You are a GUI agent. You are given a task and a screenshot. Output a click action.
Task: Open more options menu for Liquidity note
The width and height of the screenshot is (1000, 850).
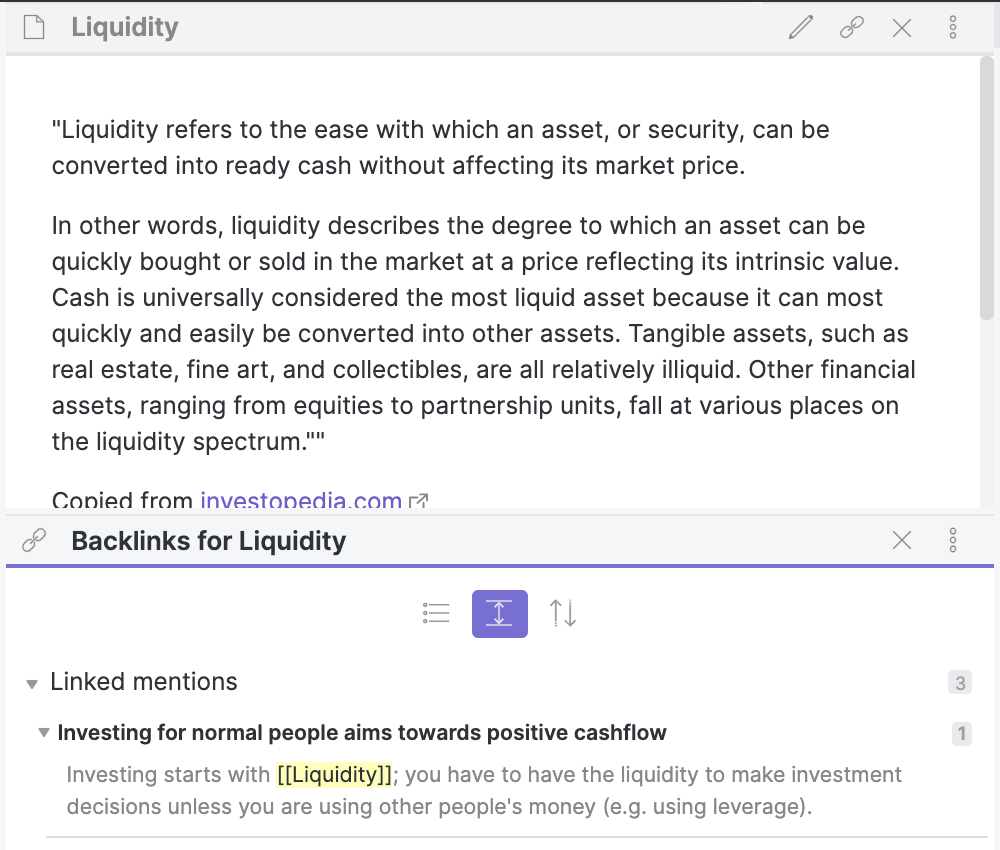[953, 27]
